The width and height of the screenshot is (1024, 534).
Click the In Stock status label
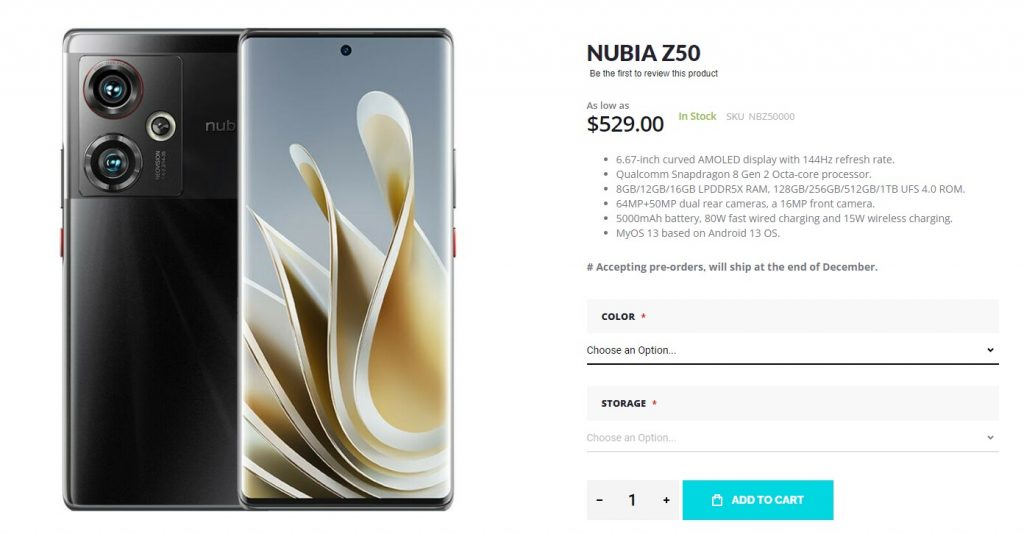(697, 116)
